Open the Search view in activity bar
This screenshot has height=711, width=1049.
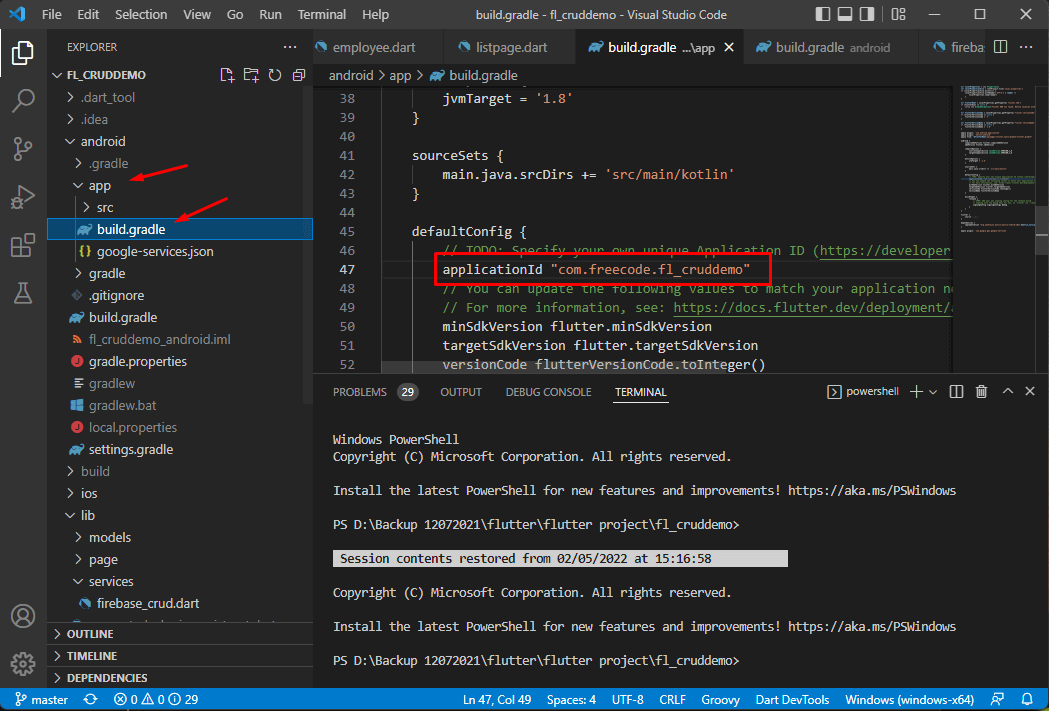point(23,101)
